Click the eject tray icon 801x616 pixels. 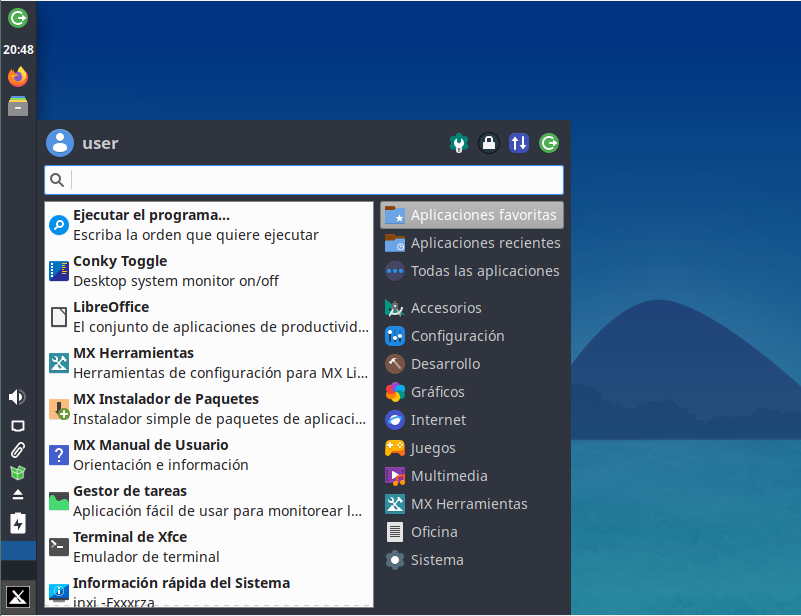pyautogui.click(x=18, y=495)
